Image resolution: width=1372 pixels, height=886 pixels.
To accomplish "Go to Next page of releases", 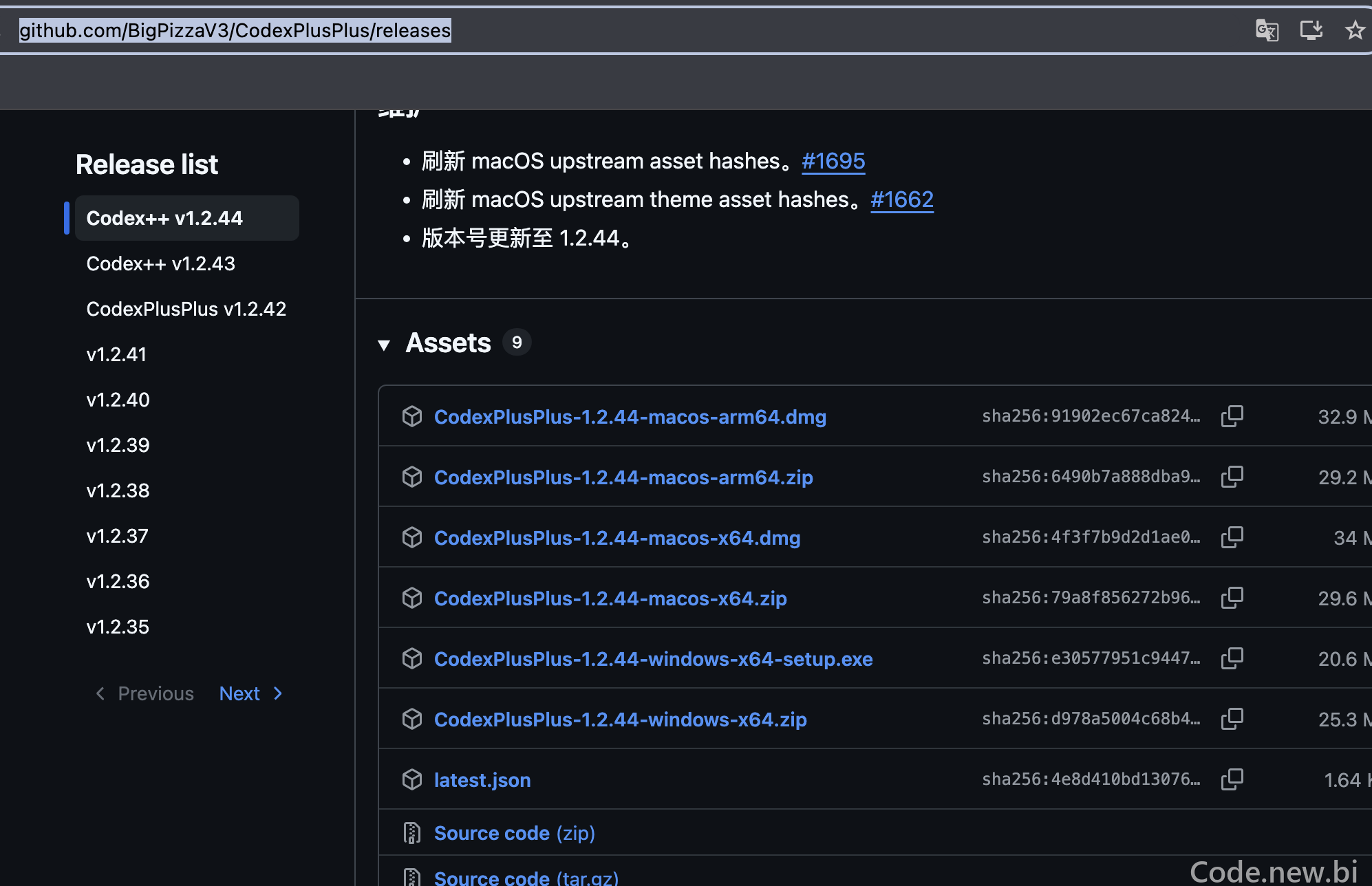I will tap(250, 693).
